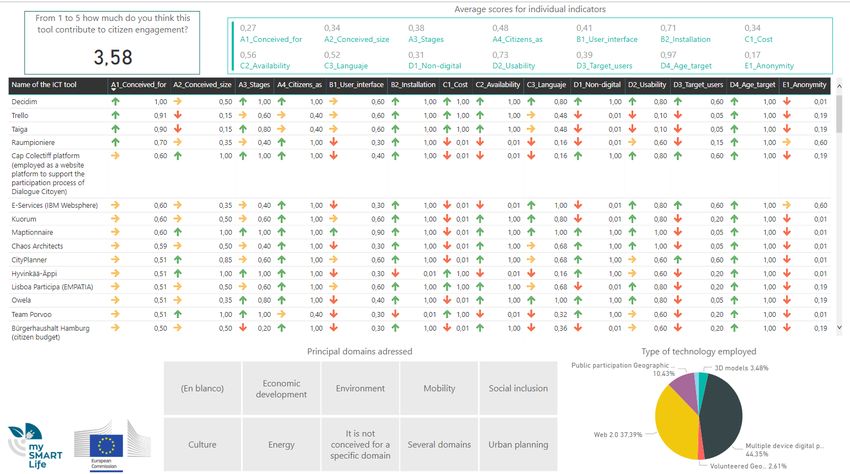This screenshot has width=850, height=474.
Task: Select the Several domains tile
Action: click(439, 444)
